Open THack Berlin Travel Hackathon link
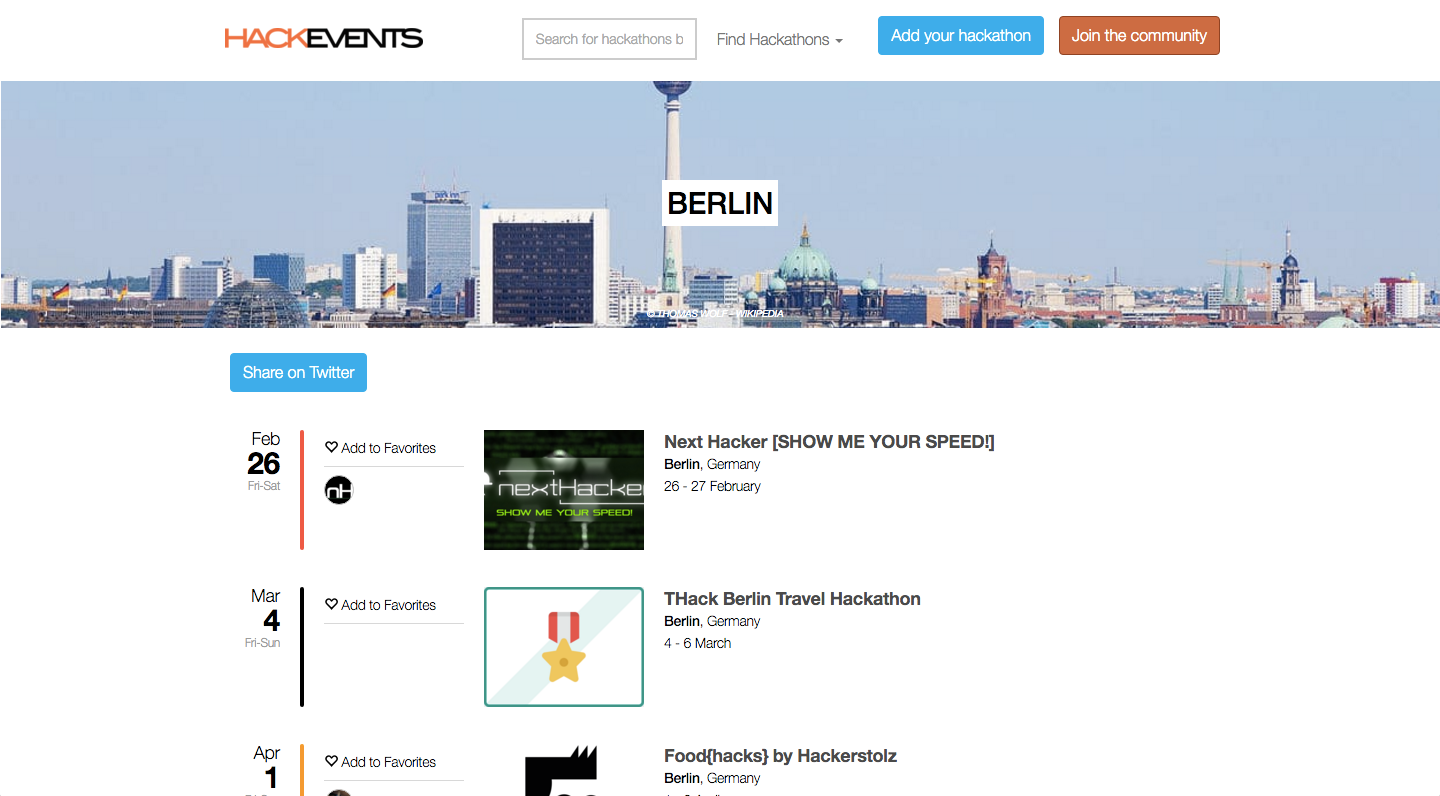The image size is (1440, 796). pos(792,599)
